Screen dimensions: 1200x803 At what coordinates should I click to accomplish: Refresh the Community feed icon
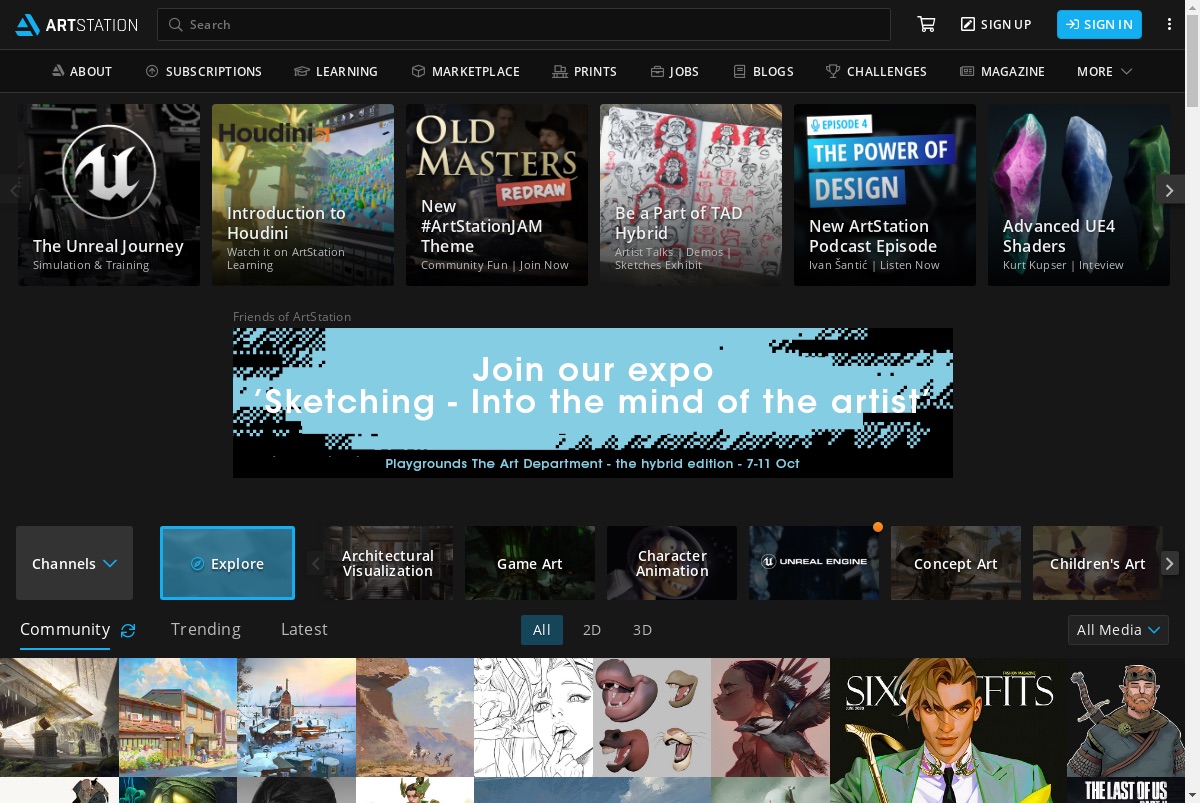click(x=128, y=630)
